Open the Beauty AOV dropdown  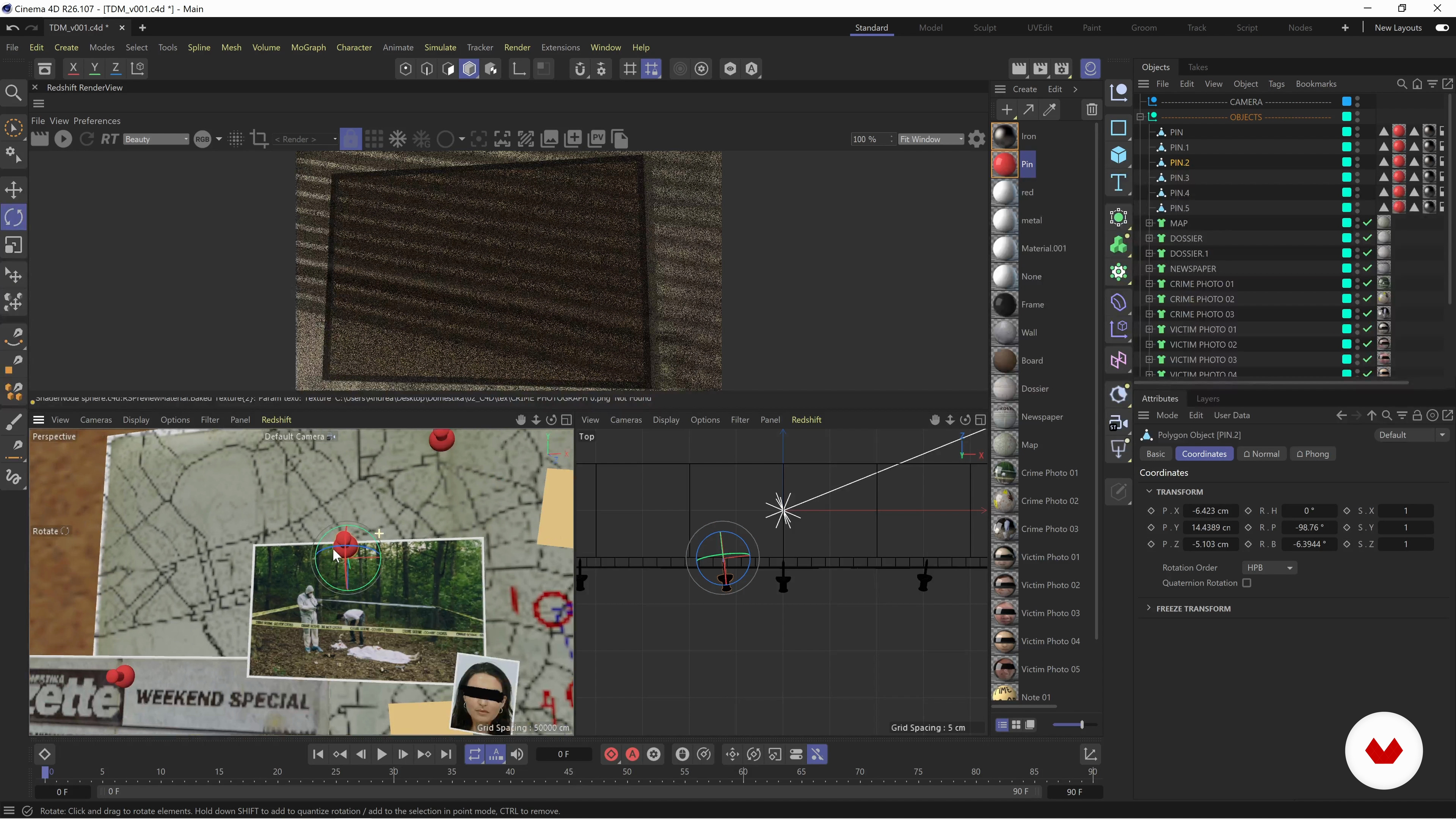(x=155, y=139)
